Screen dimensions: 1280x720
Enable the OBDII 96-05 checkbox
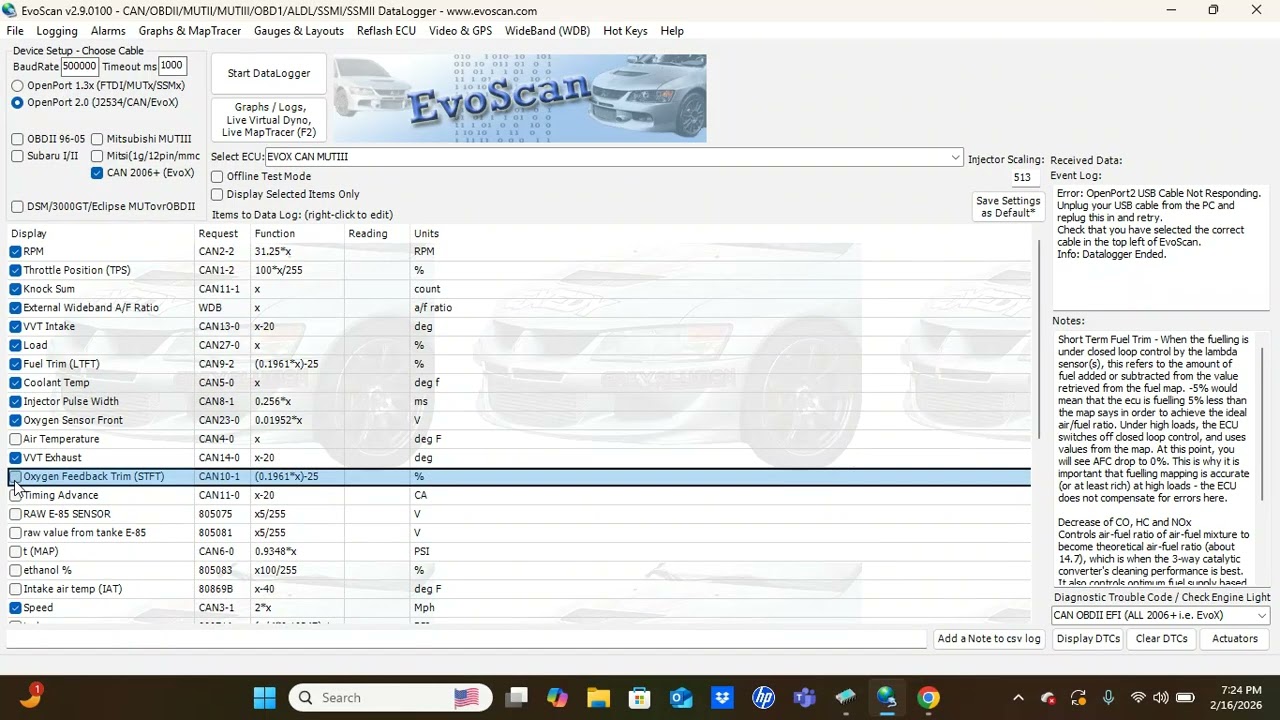(x=17, y=139)
